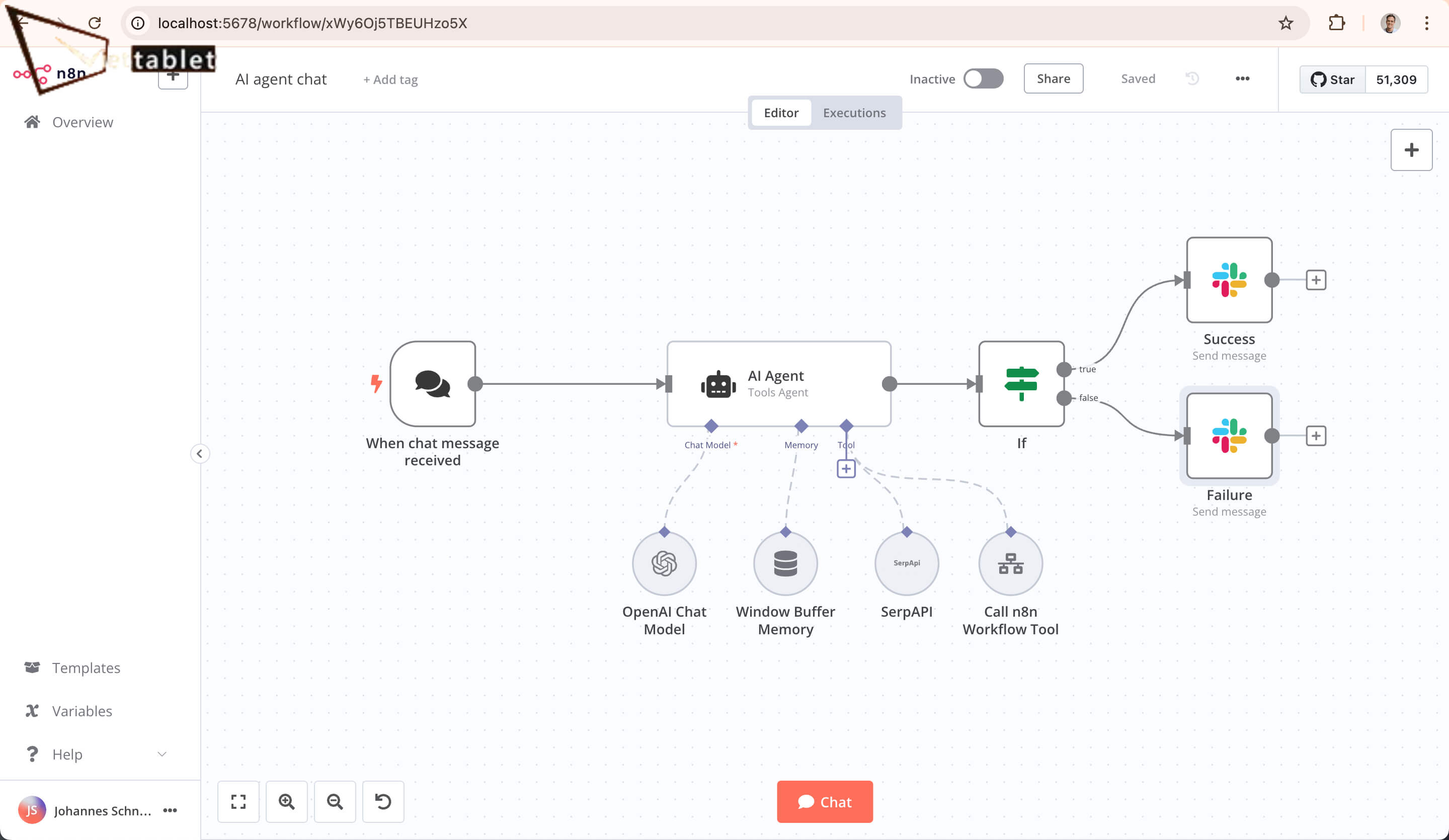Click the Add tag field

pos(390,79)
